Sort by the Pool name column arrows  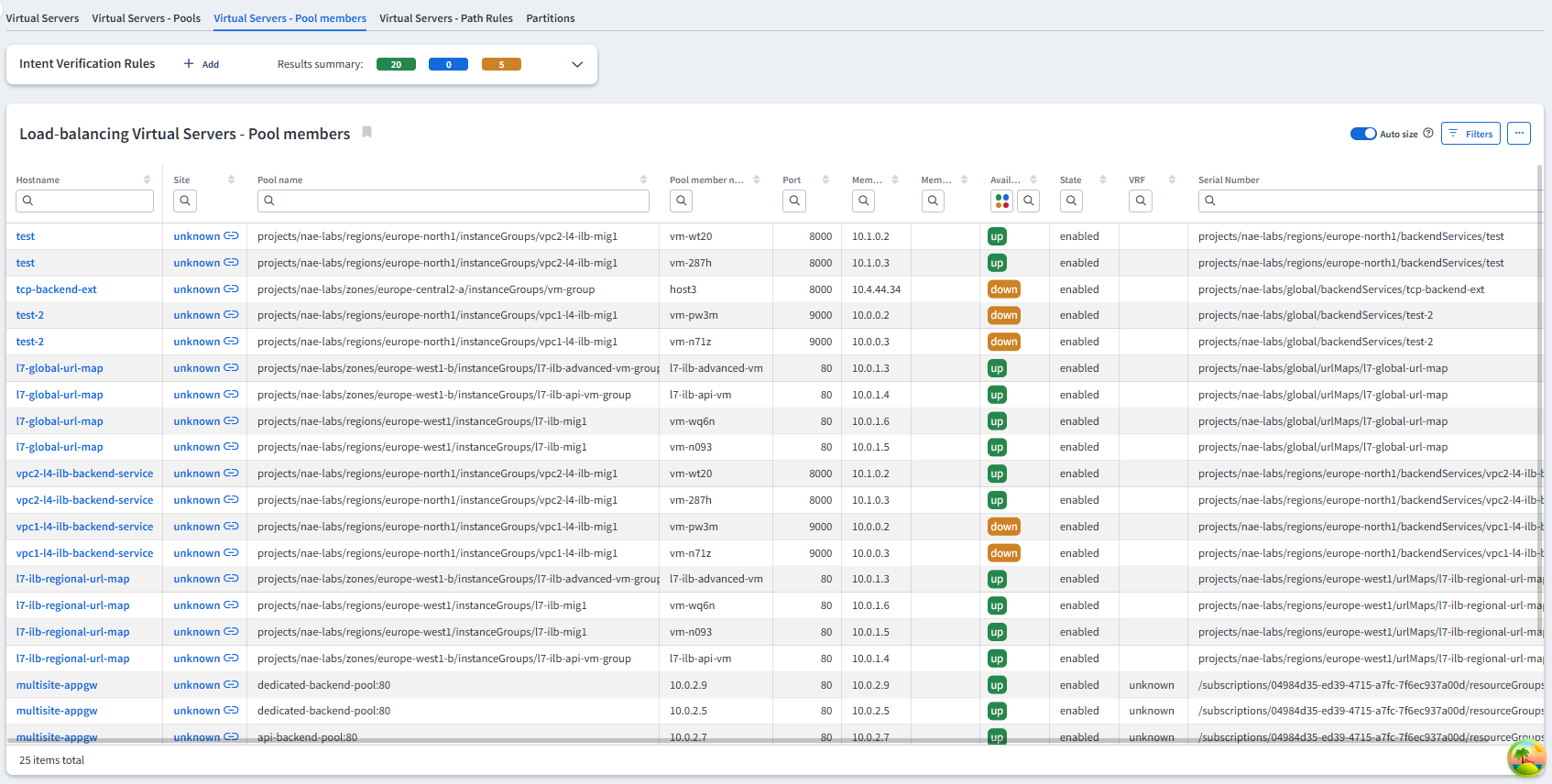click(x=643, y=180)
